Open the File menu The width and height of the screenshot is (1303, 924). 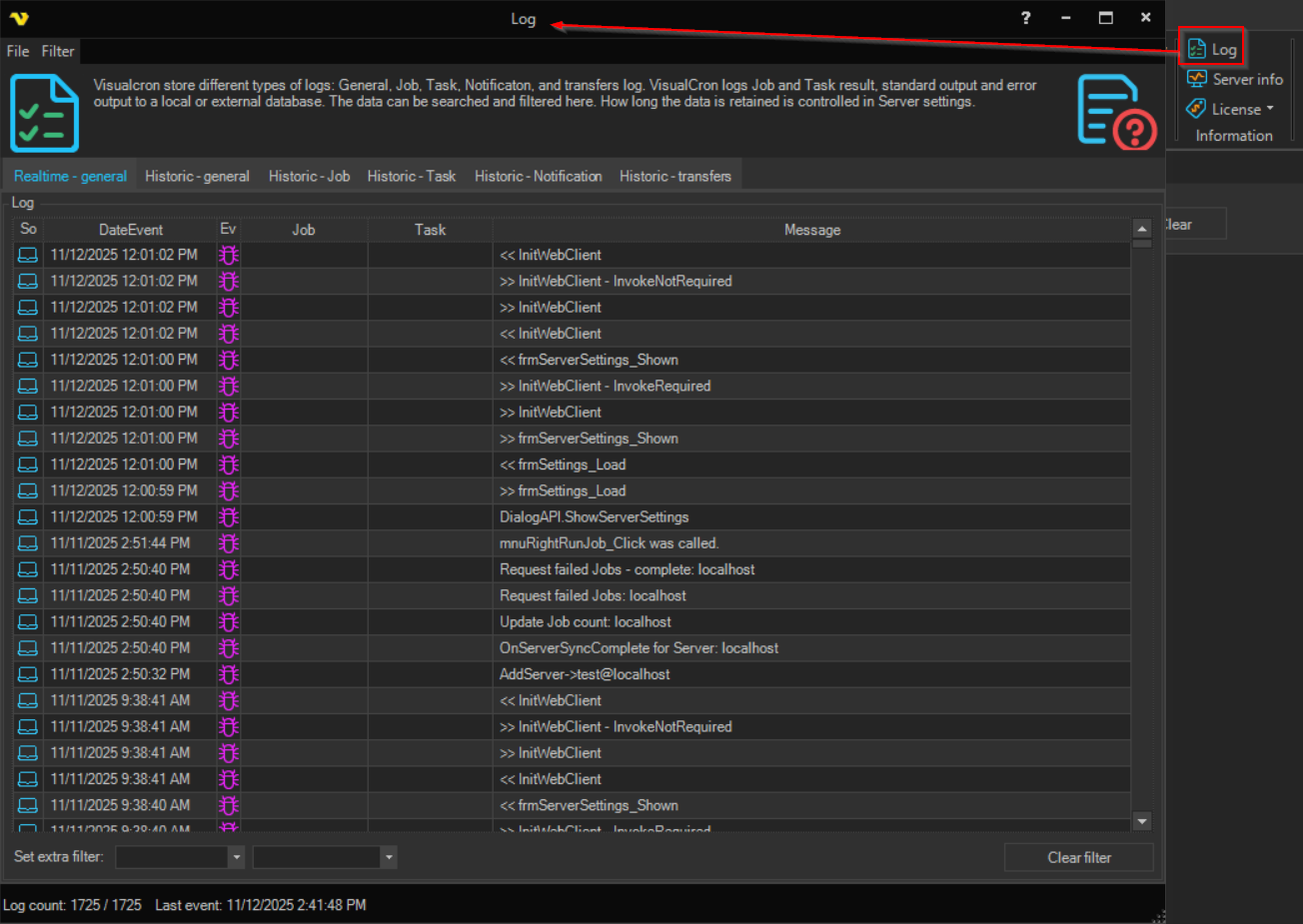point(18,51)
